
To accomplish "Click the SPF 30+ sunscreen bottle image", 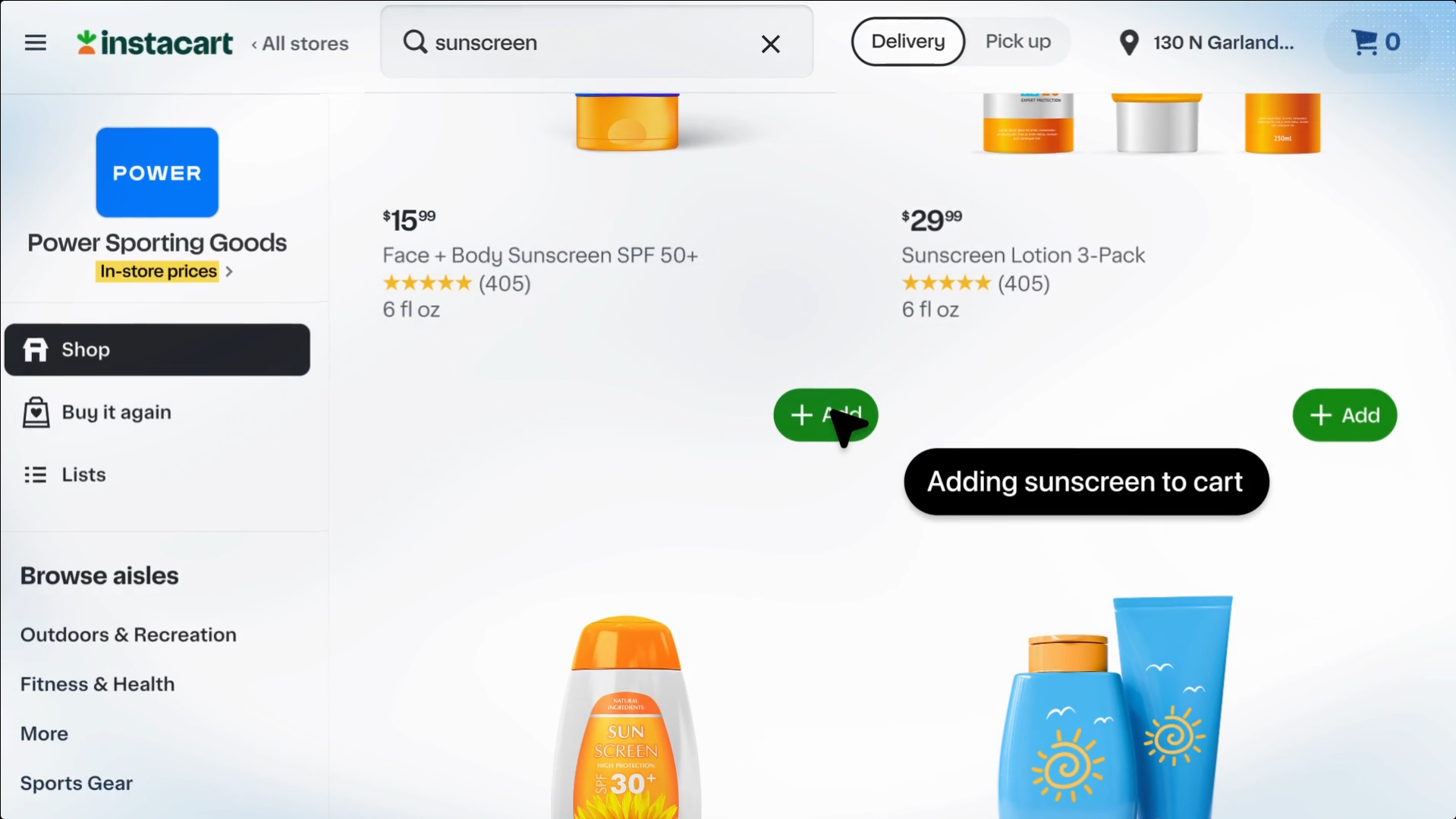I will point(626,717).
